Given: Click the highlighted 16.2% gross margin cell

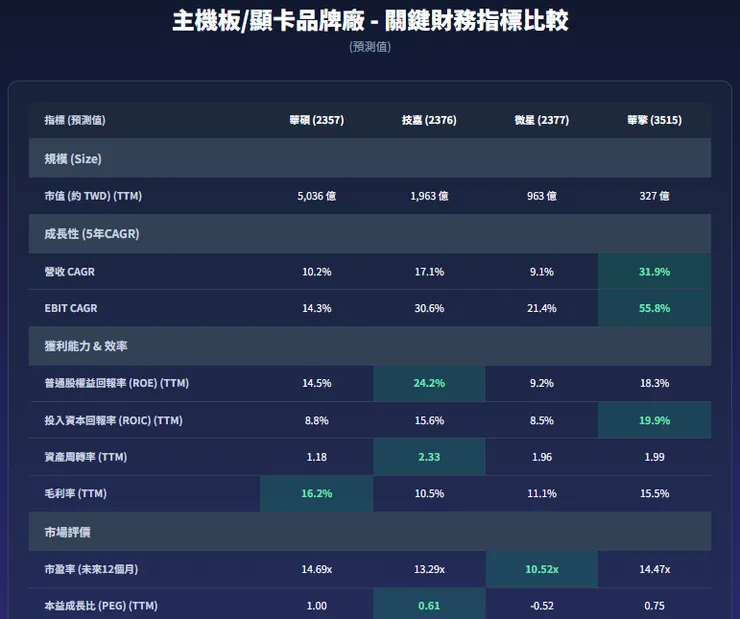Looking at the screenshot, I should coord(317,494).
